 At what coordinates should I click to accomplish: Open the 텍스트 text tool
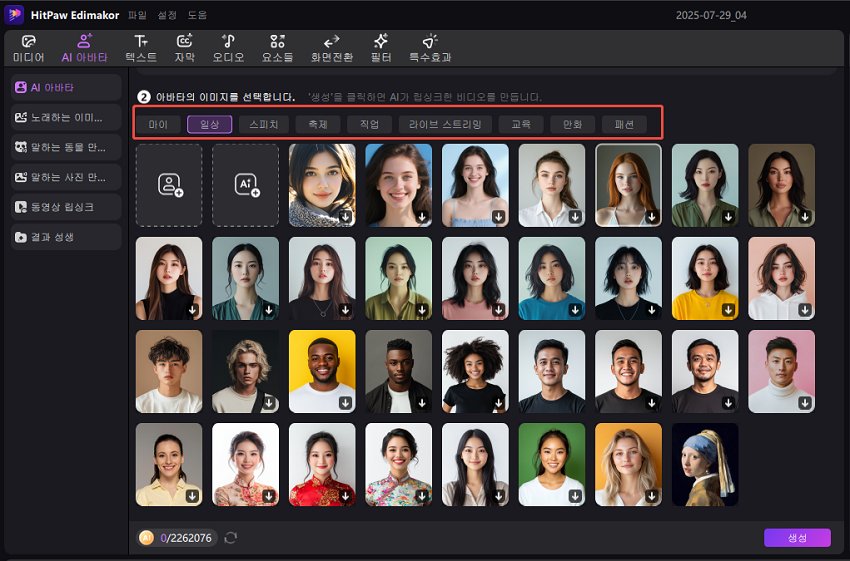141,48
